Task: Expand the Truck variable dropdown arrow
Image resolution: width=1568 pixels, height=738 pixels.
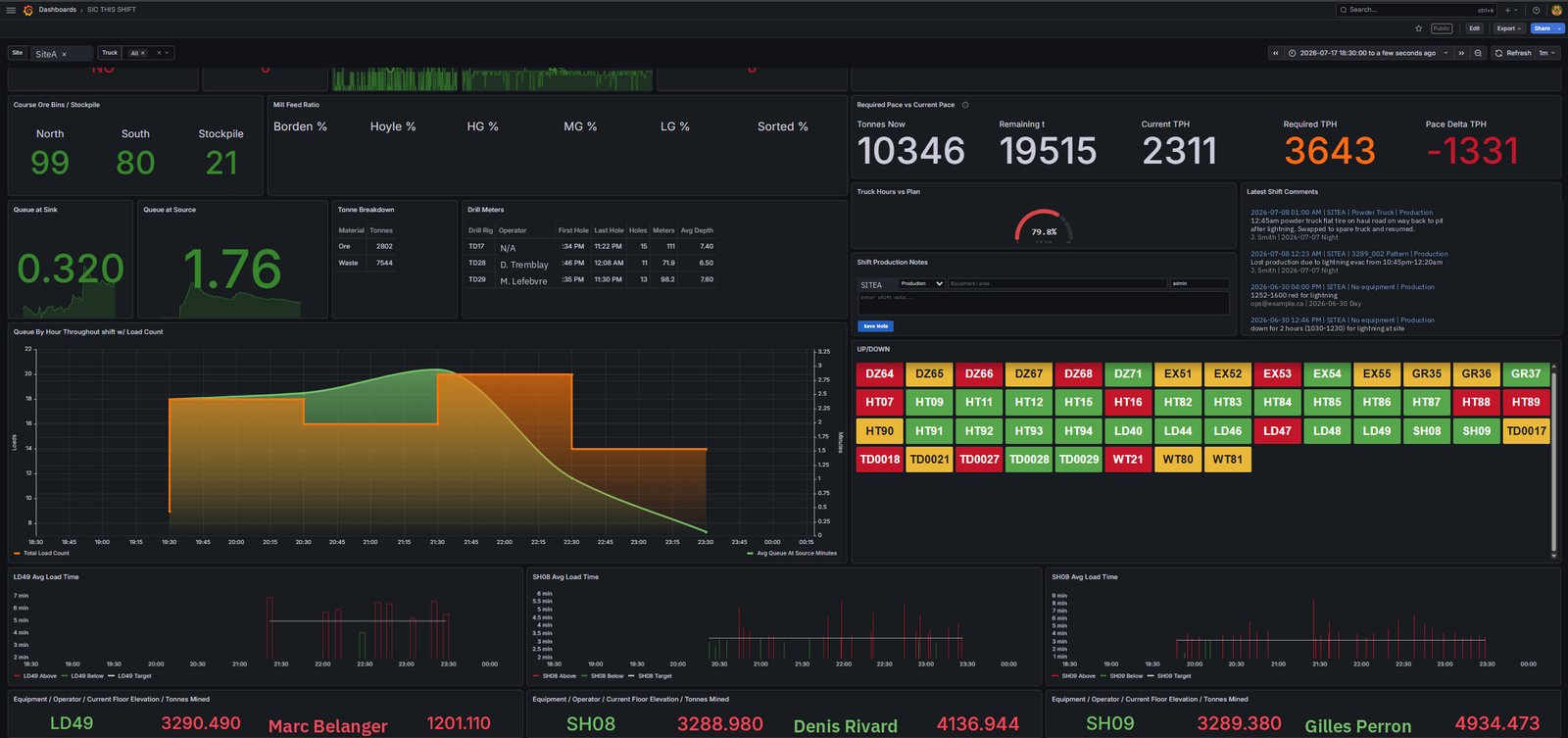Action: pyautogui.click(x=168, y=53)
